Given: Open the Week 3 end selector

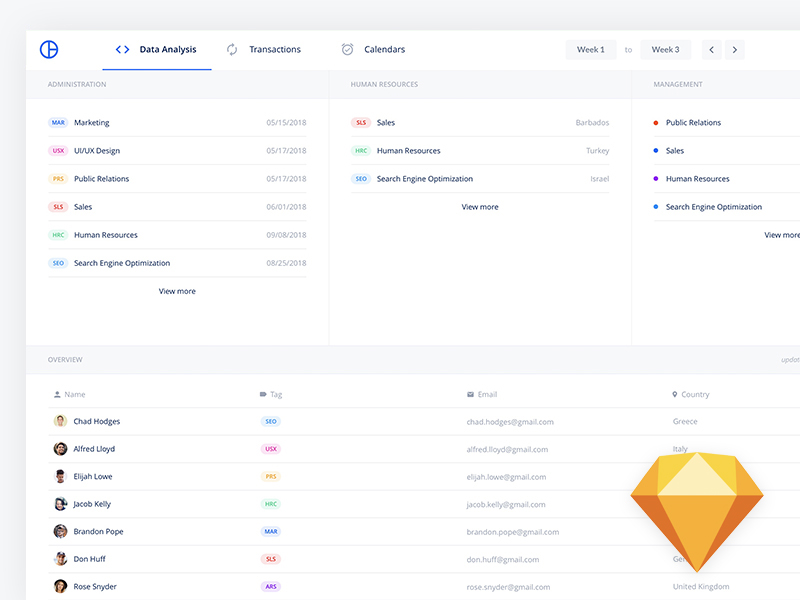Looking at the screenshot, I should click(x=665, y=49).
